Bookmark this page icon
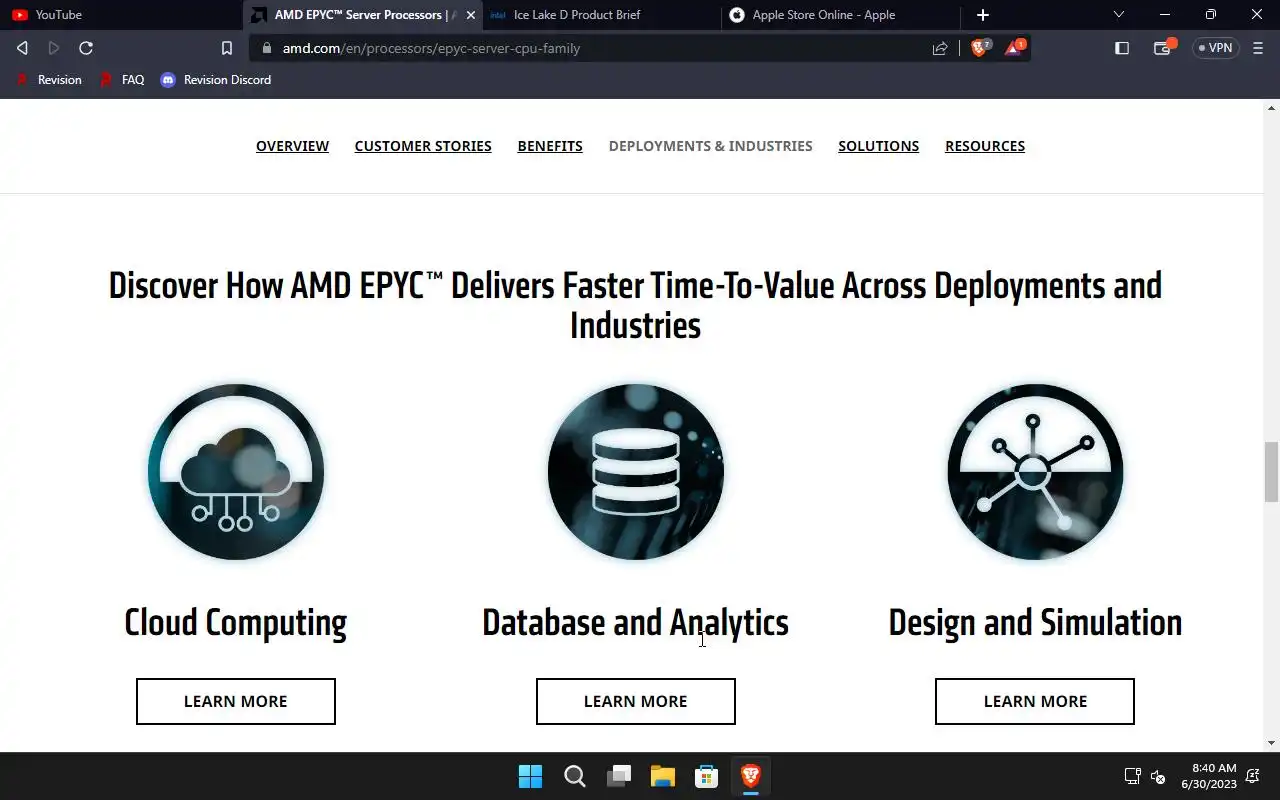Image resolution: width=1280 pixels, height=800 pixels. click(227, 48)
